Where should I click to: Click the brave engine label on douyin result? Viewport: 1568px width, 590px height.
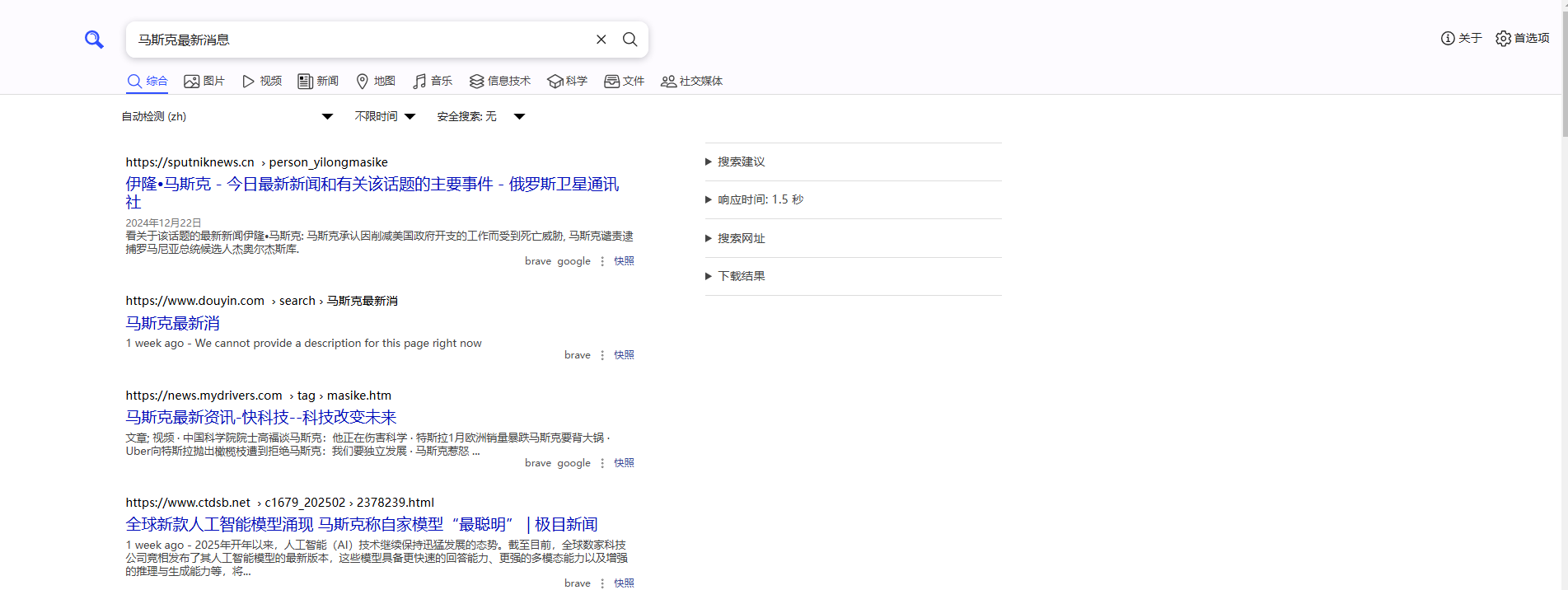tap(578, 355)
